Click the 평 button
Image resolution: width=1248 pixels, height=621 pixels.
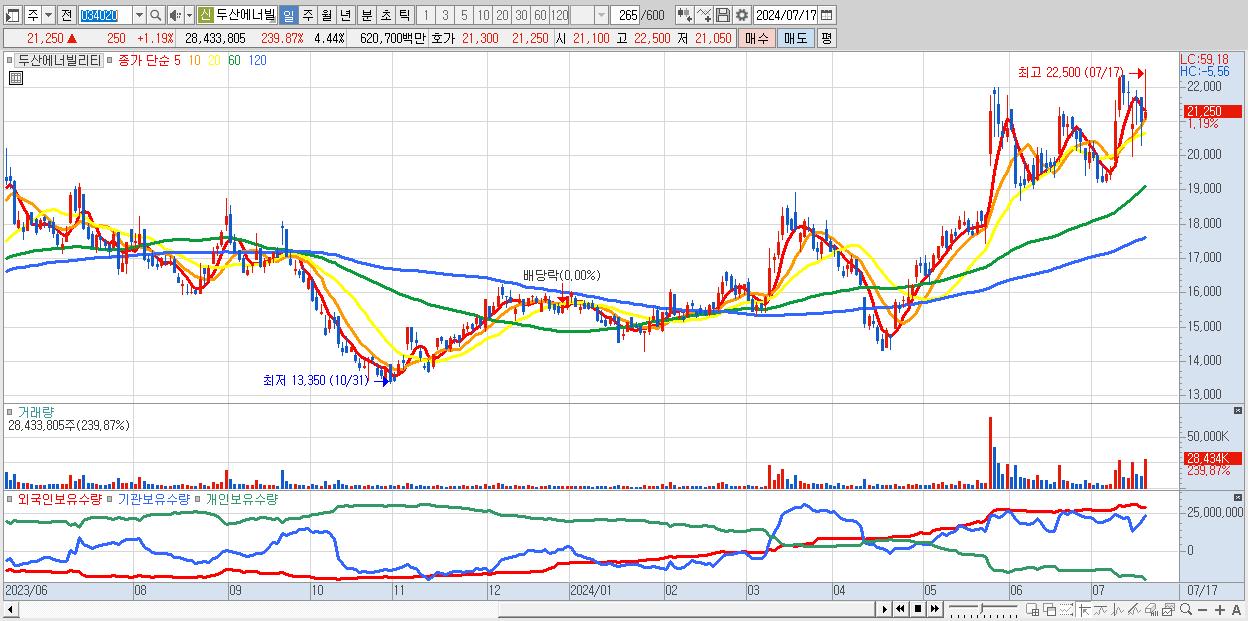pos(826,38)
